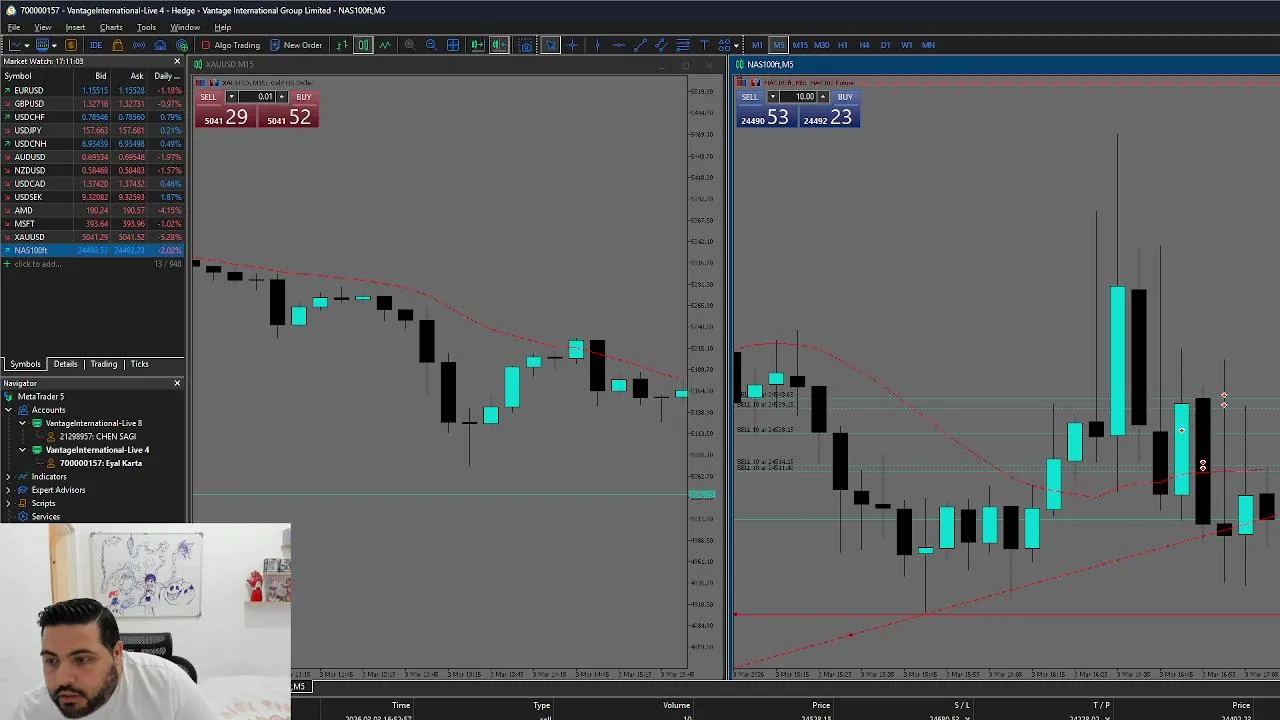This screenshot has width=1280, height=720.
Task: Select the Fibonacci retracement tool
Action: click(x=683, y=45)
